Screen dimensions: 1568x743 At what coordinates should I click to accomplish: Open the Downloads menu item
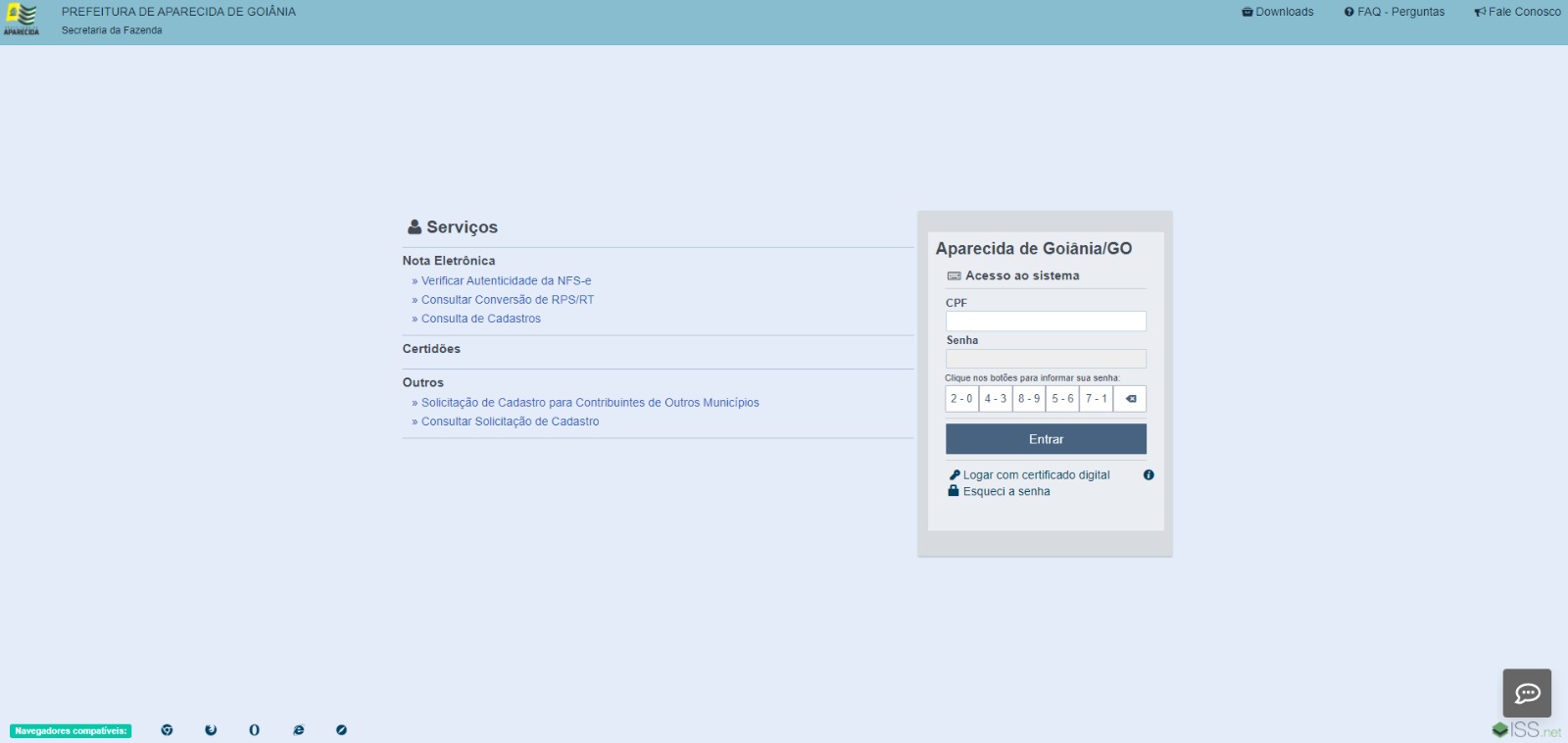click(1277, 12)
